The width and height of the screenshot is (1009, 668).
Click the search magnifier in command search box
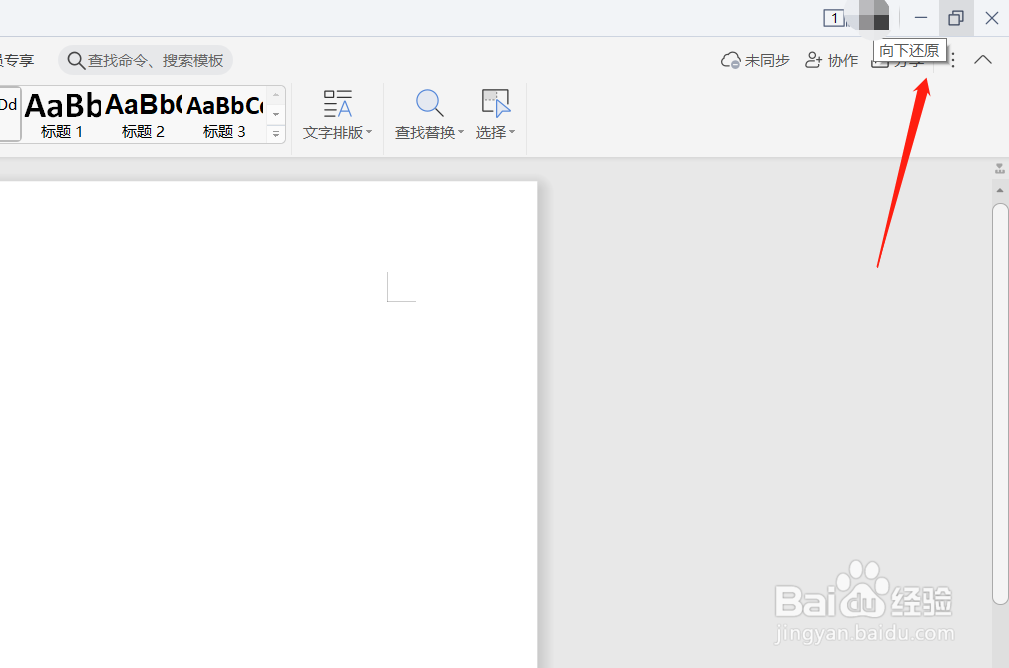click(x=77, y=60)
